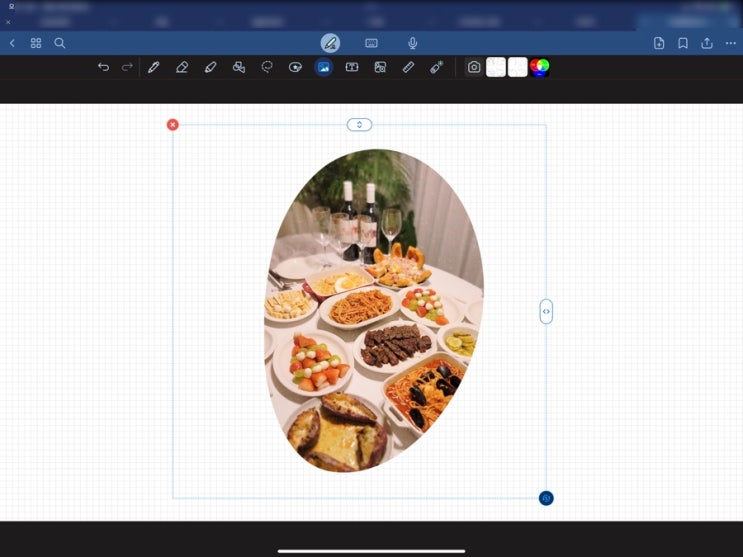
Task: Select the active Image tool
Action: 324,67
